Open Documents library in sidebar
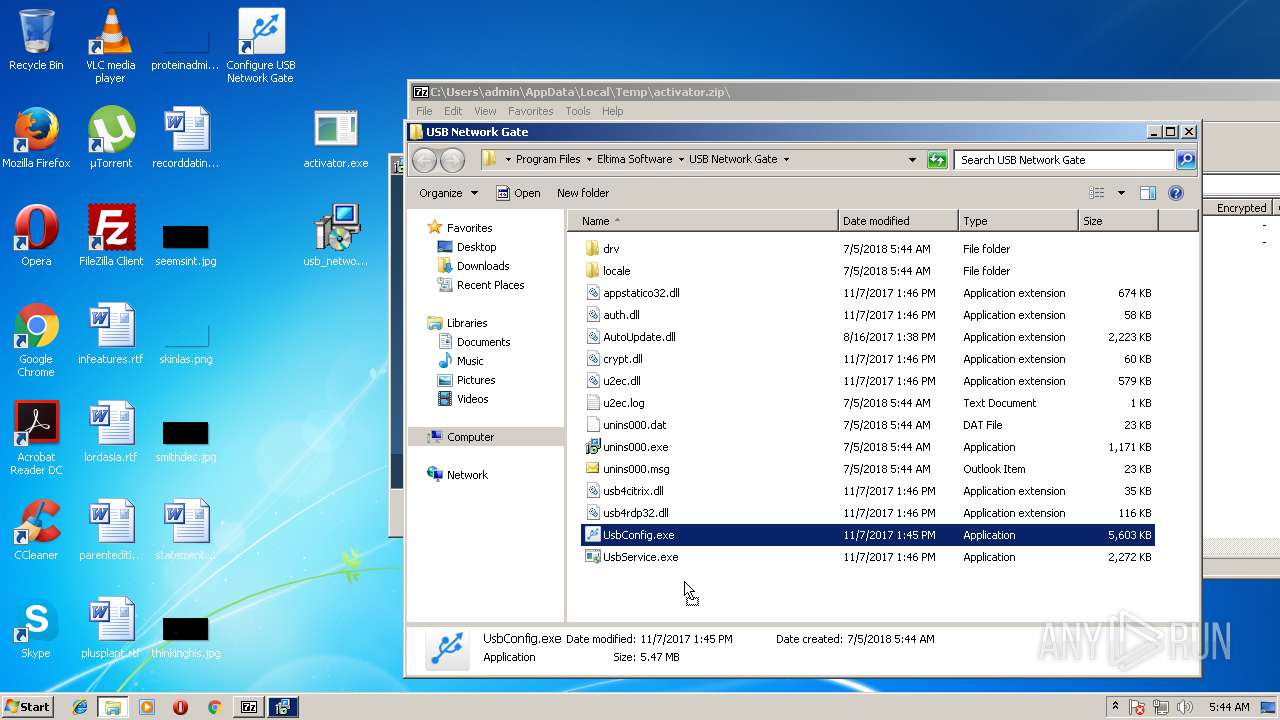Image resolution: width=1280 pixels, height=720 pixels. point(483,342)
